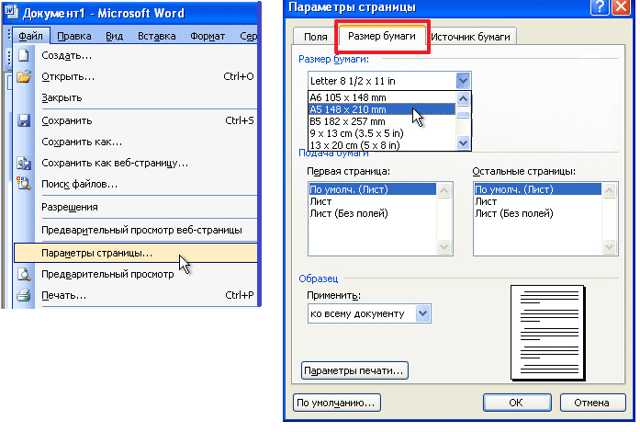Image resolution: width=640 pixels, height=432 pixels.
Task: Select По умолч. (Лист) under Первая страница
Action: coord(372,189)
